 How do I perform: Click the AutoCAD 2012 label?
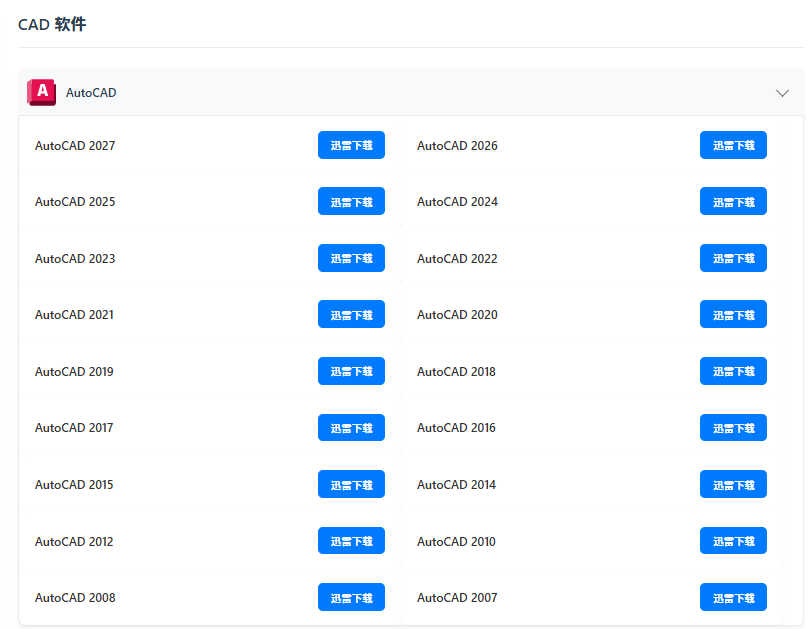(x=74, y=541)
